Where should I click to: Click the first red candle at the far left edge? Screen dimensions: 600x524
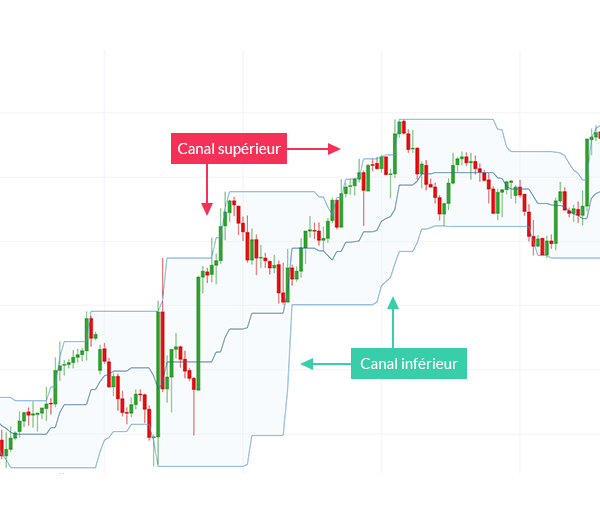[1, 447]
